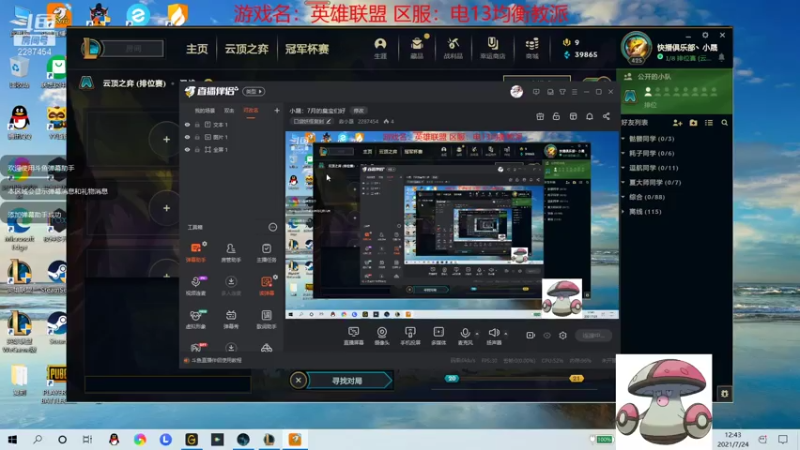
Task: Open the notification bell in Douyu companion
Action: (x=589, y=116)
